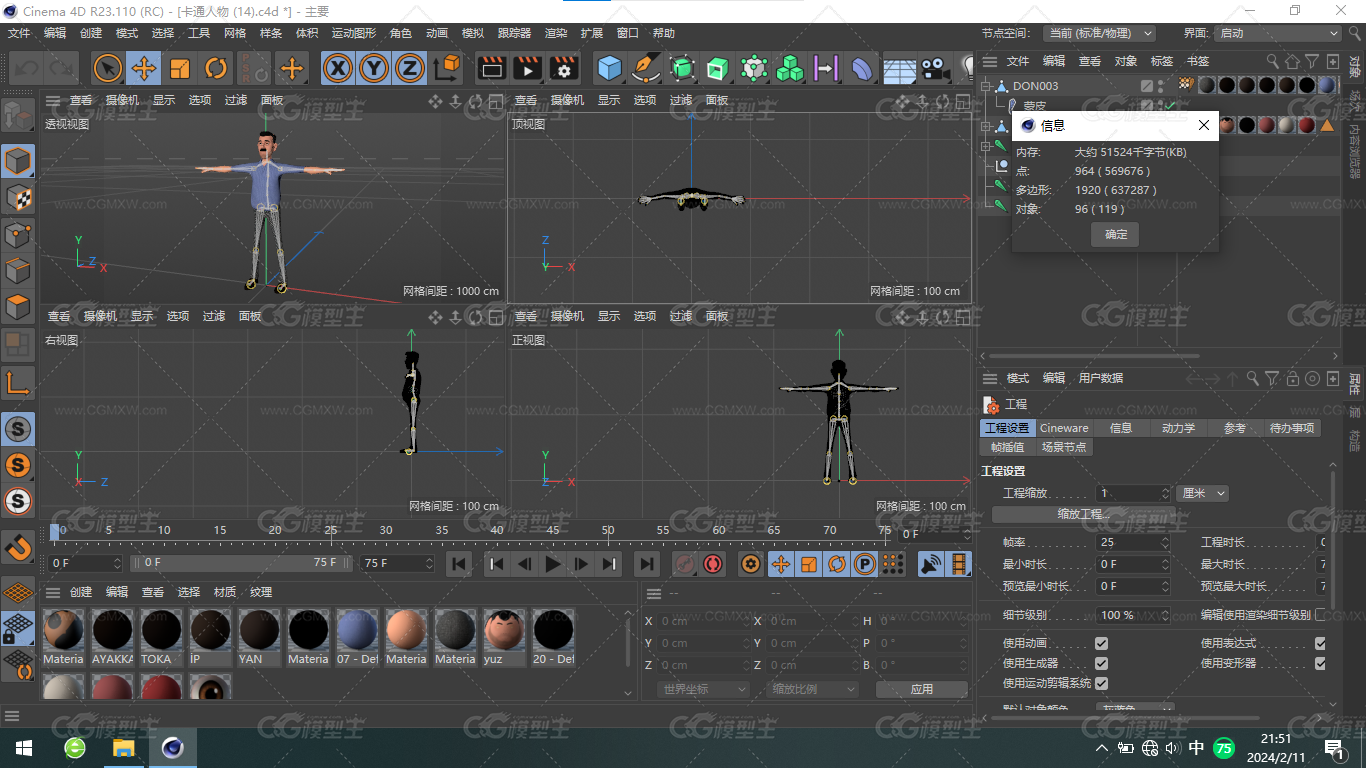Select the Live Selection arrow tool

pos(107,68)
